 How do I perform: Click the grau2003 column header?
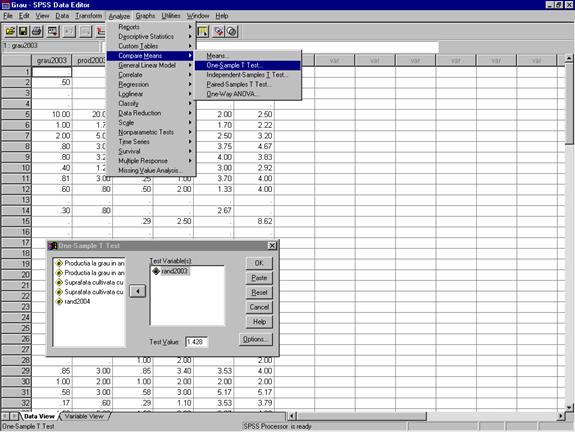52,61
